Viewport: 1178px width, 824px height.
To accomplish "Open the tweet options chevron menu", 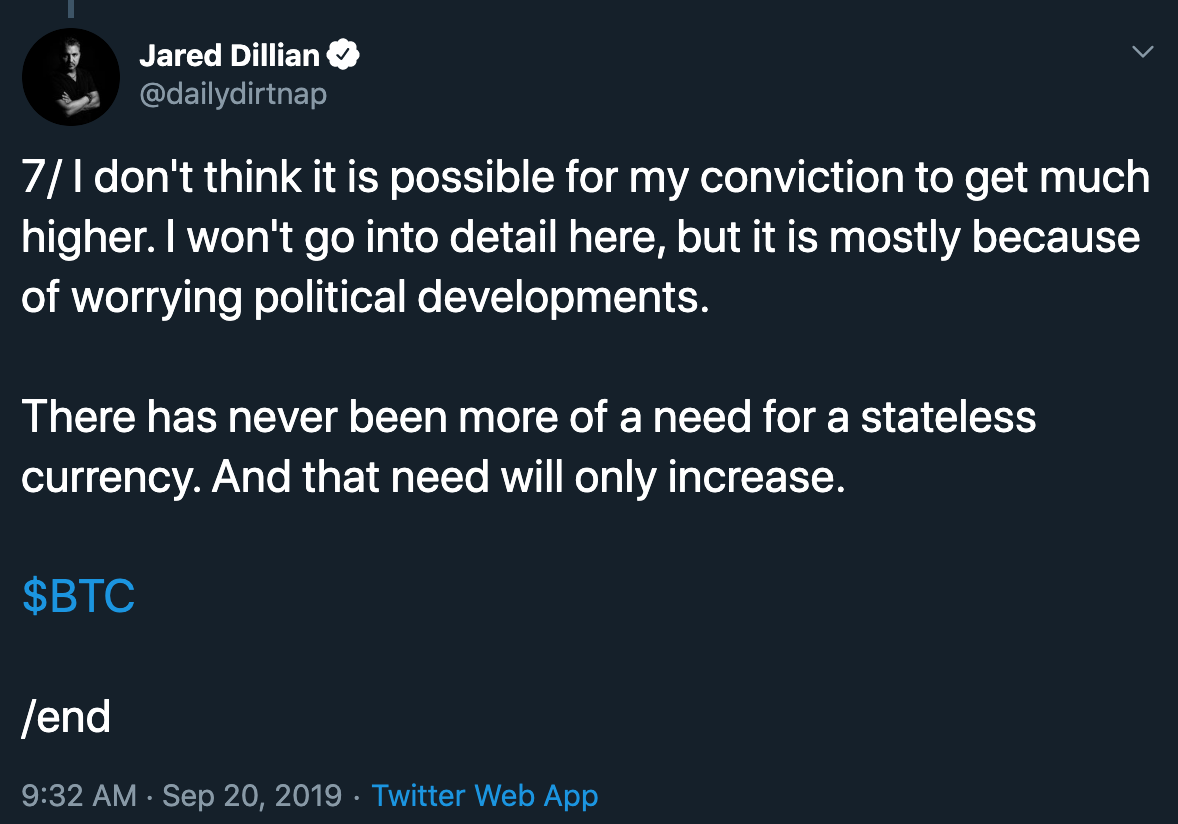I will tap(1142, 51).
